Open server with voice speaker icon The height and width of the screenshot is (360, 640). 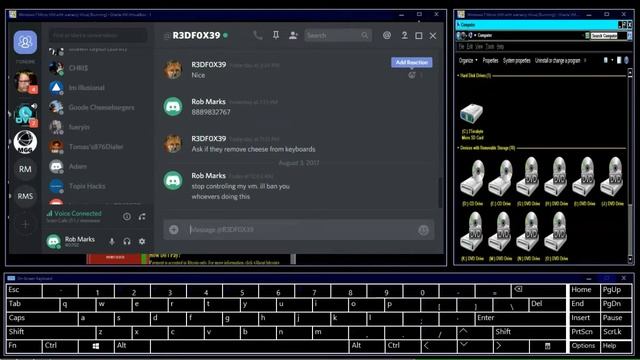(x=25, y=114)
